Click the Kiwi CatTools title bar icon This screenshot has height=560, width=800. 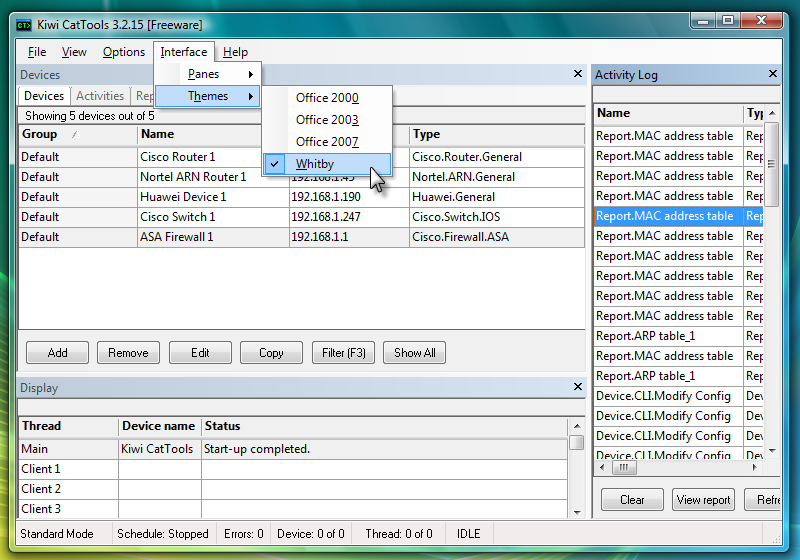tap(24, 25)
